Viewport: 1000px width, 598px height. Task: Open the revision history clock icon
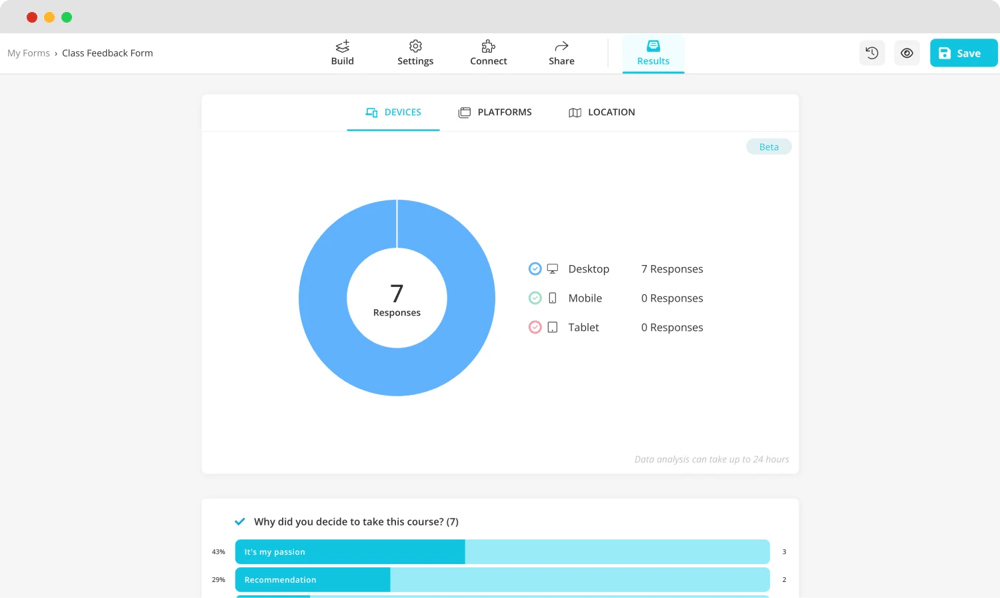coord(872,53)
